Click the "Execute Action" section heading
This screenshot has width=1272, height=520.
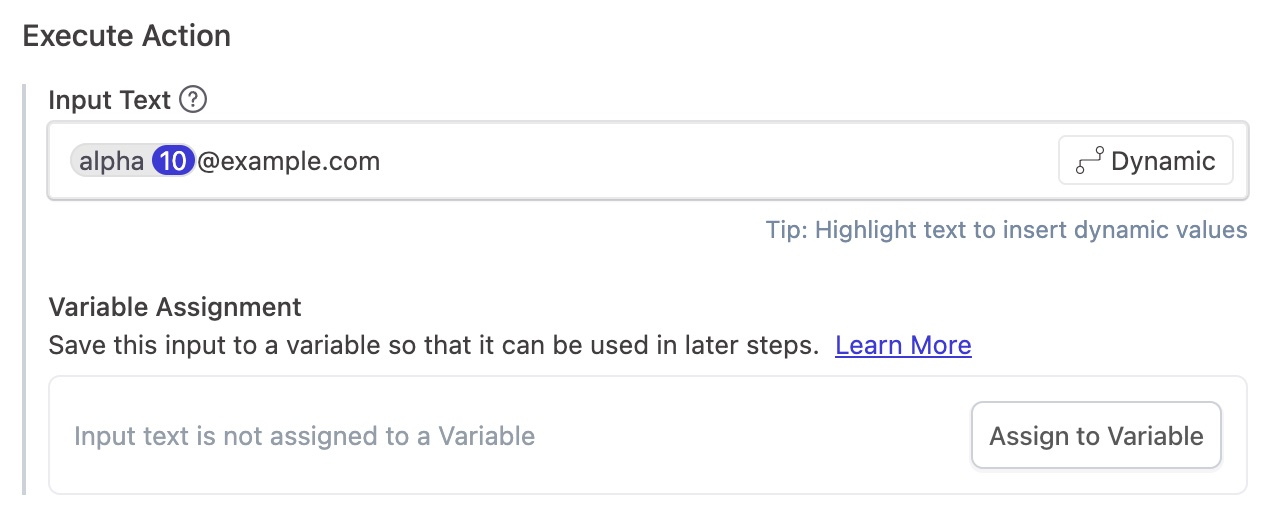point(127,37)
